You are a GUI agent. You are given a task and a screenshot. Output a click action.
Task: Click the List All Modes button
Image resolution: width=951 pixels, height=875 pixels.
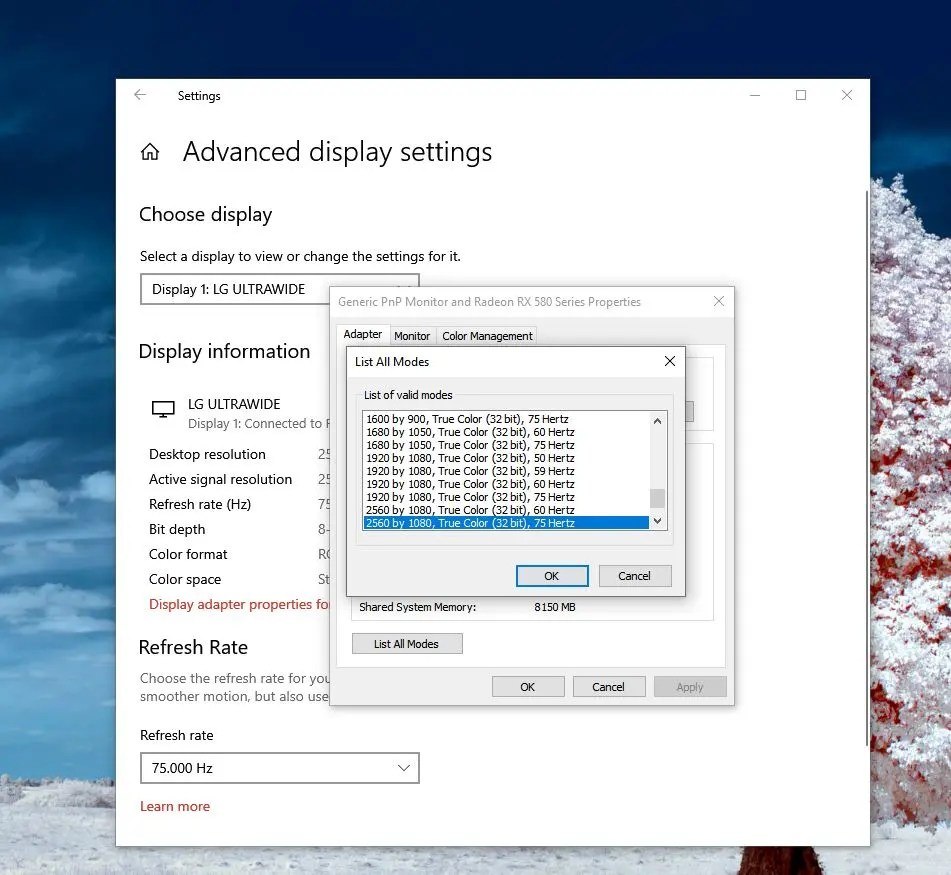coord(407,643)
